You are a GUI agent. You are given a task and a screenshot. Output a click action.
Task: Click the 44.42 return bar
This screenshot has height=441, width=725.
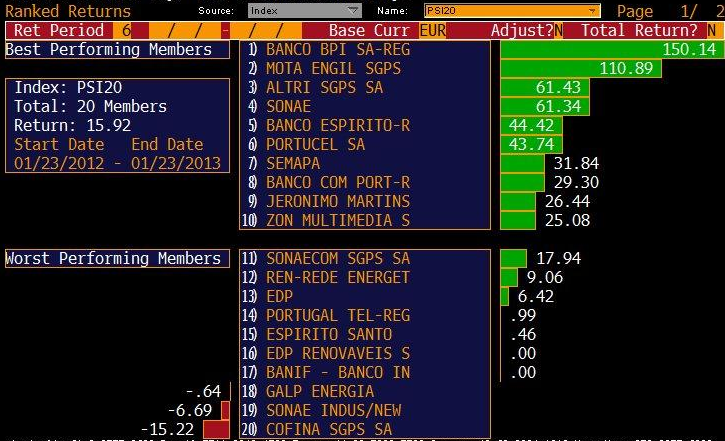[531, 125]
